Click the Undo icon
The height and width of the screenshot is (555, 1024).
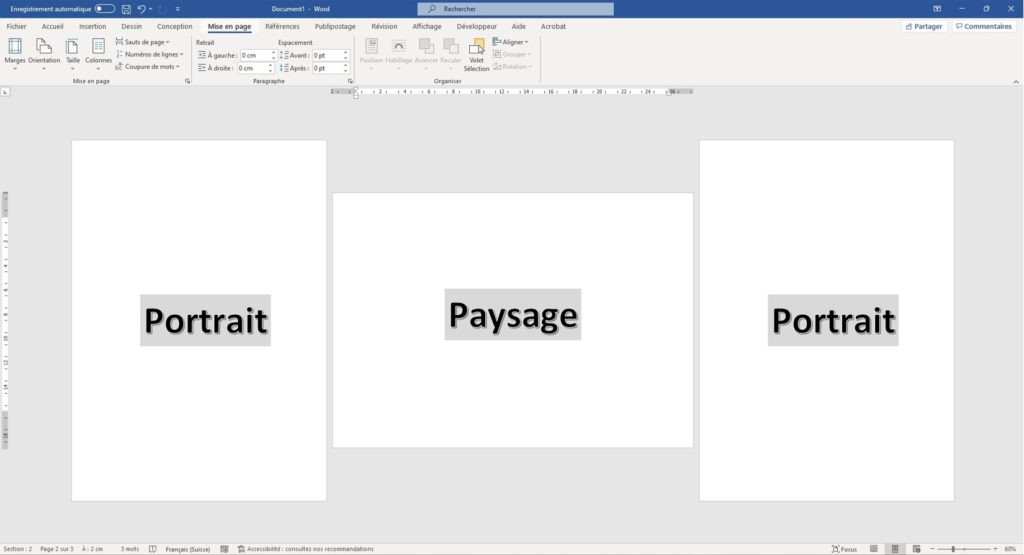pyautogui.click(x=141, y=9)
